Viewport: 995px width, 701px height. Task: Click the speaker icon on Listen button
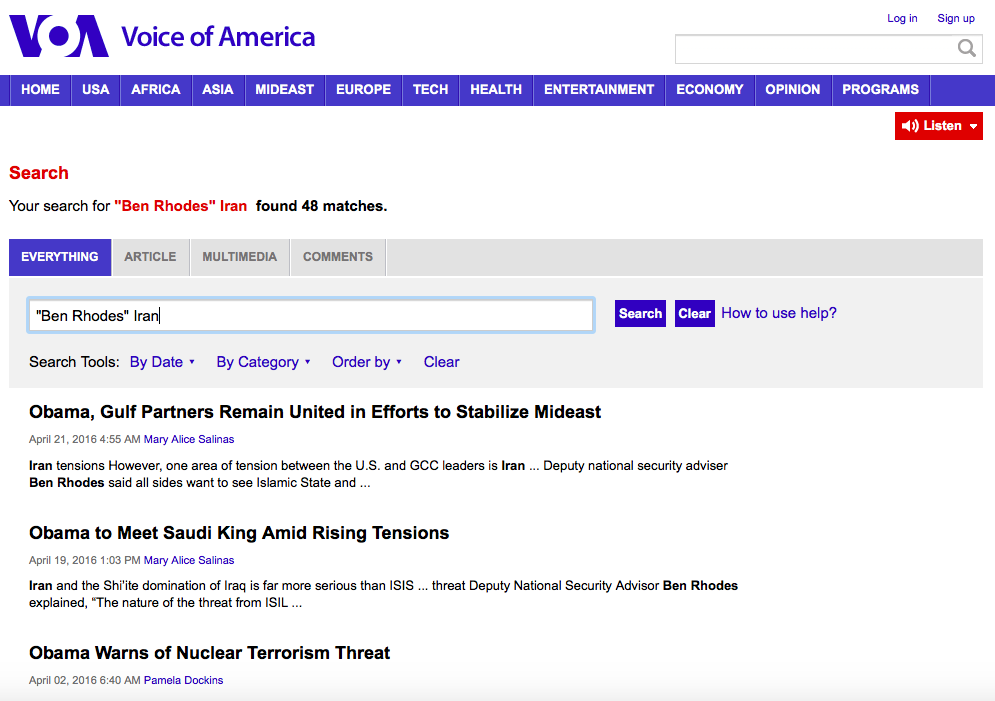(x=910, y=126)
